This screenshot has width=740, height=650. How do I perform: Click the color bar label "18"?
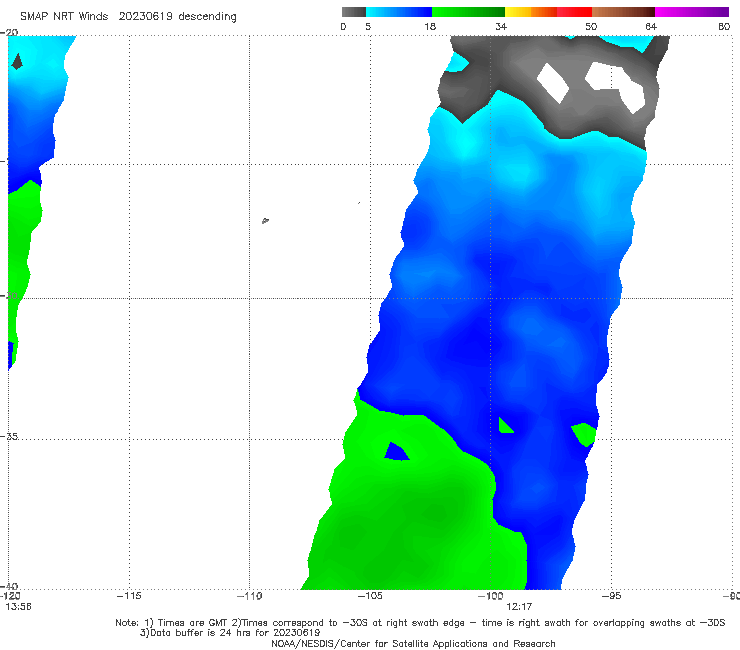[x=430, y=26]
